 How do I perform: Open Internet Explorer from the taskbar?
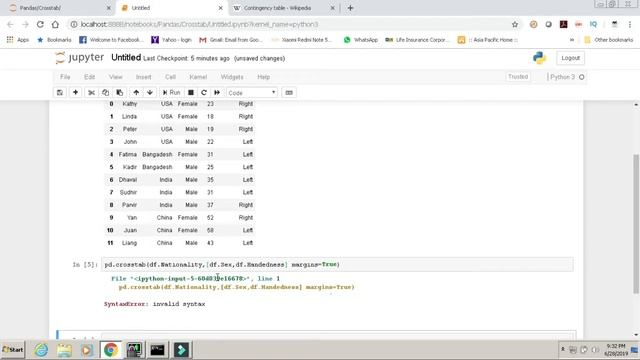(x=41, y=350)
